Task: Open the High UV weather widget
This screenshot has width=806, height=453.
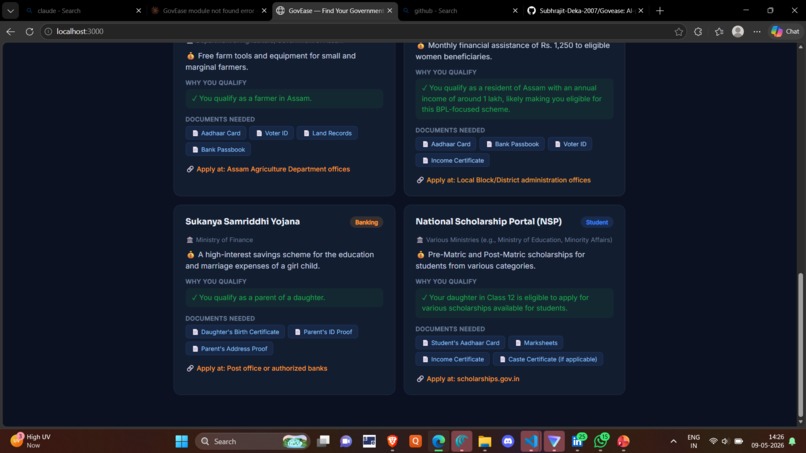Action: [33, 441]
